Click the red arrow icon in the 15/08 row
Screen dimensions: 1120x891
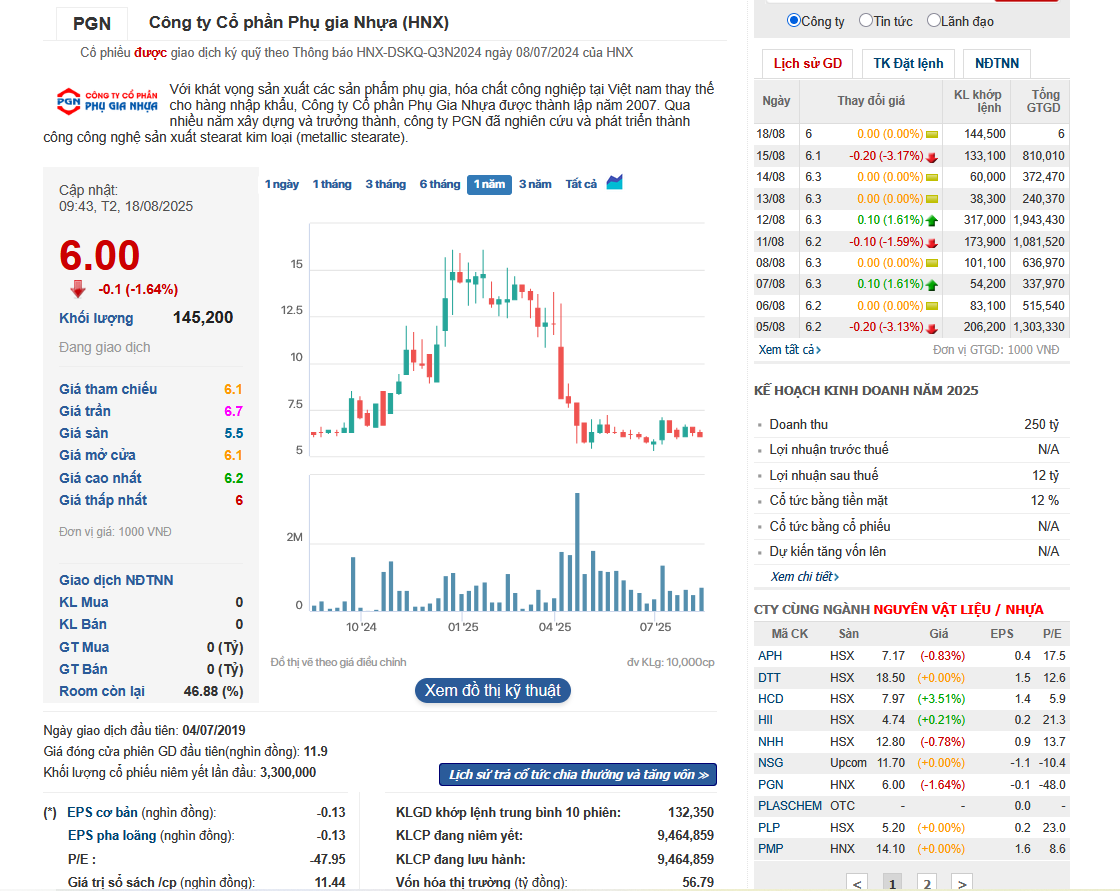(931, 156)
